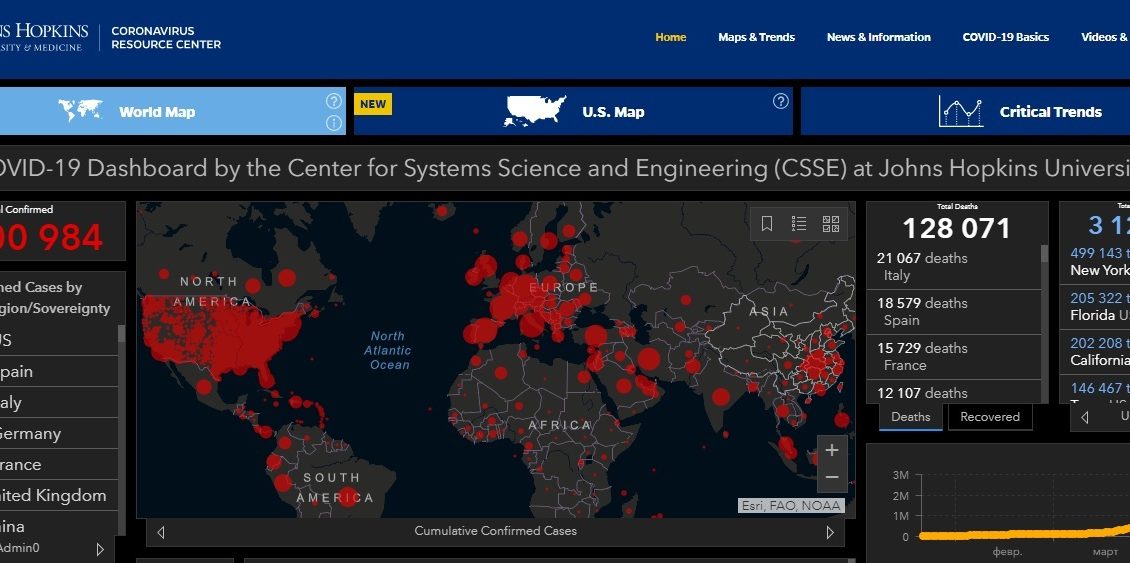The image size is (1130, 563).
Task: Select United Kingdom in the country list
Action: (58, 495)
